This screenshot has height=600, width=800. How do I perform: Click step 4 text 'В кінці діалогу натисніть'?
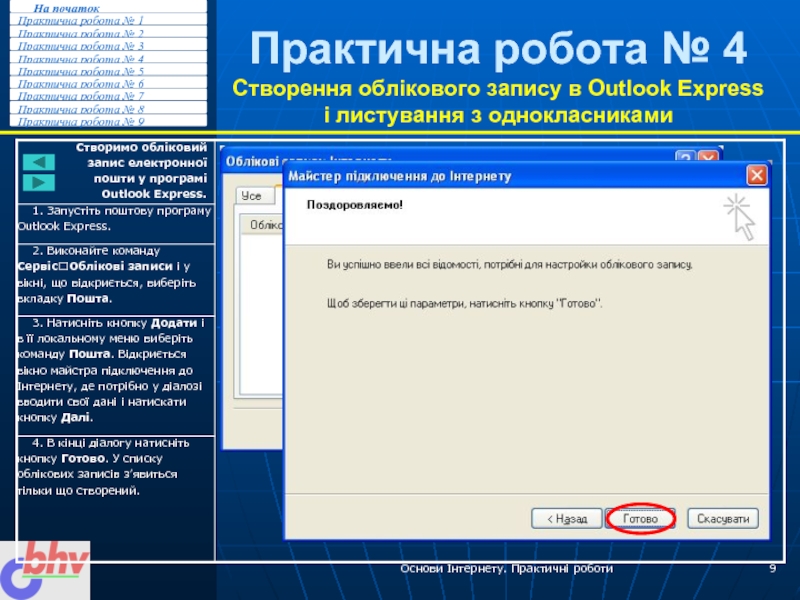(x=118, y=443)
